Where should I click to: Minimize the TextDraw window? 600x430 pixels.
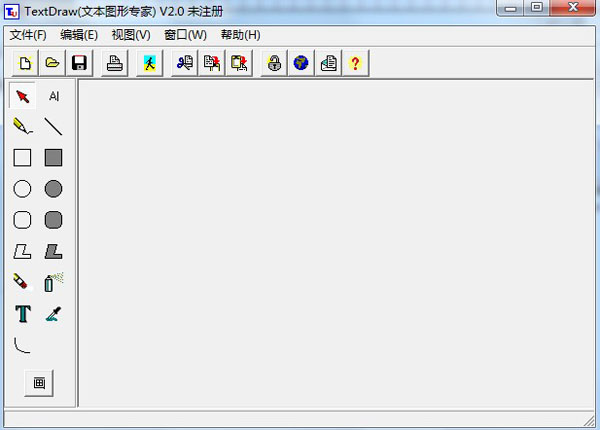point(511,8)
